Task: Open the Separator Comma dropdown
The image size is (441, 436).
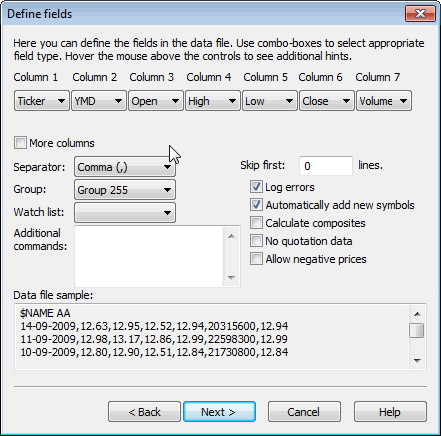Action: coord(125,167)
